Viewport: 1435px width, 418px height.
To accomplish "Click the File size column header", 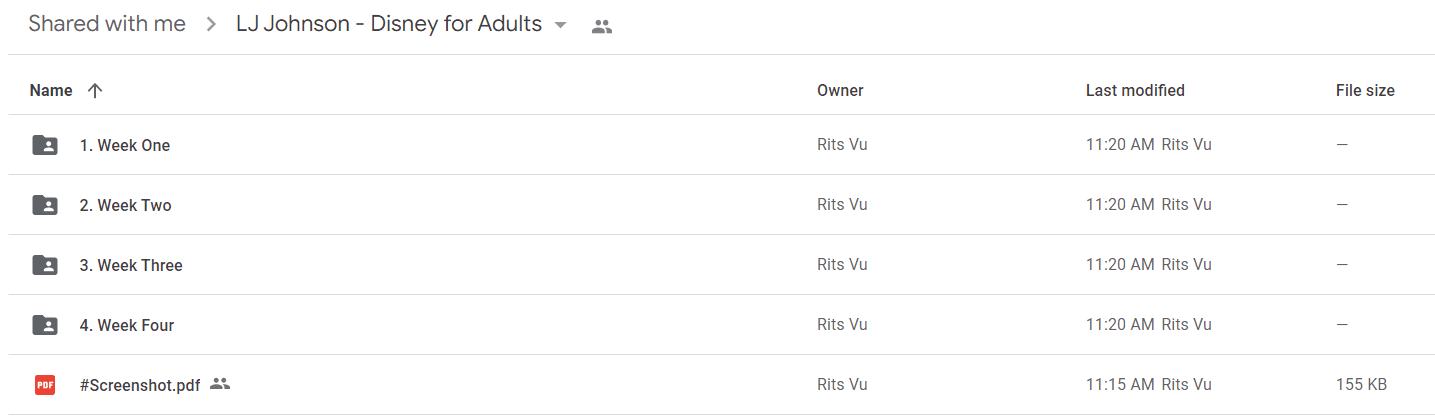I will pyautogui.click(x=1365, y=90).
